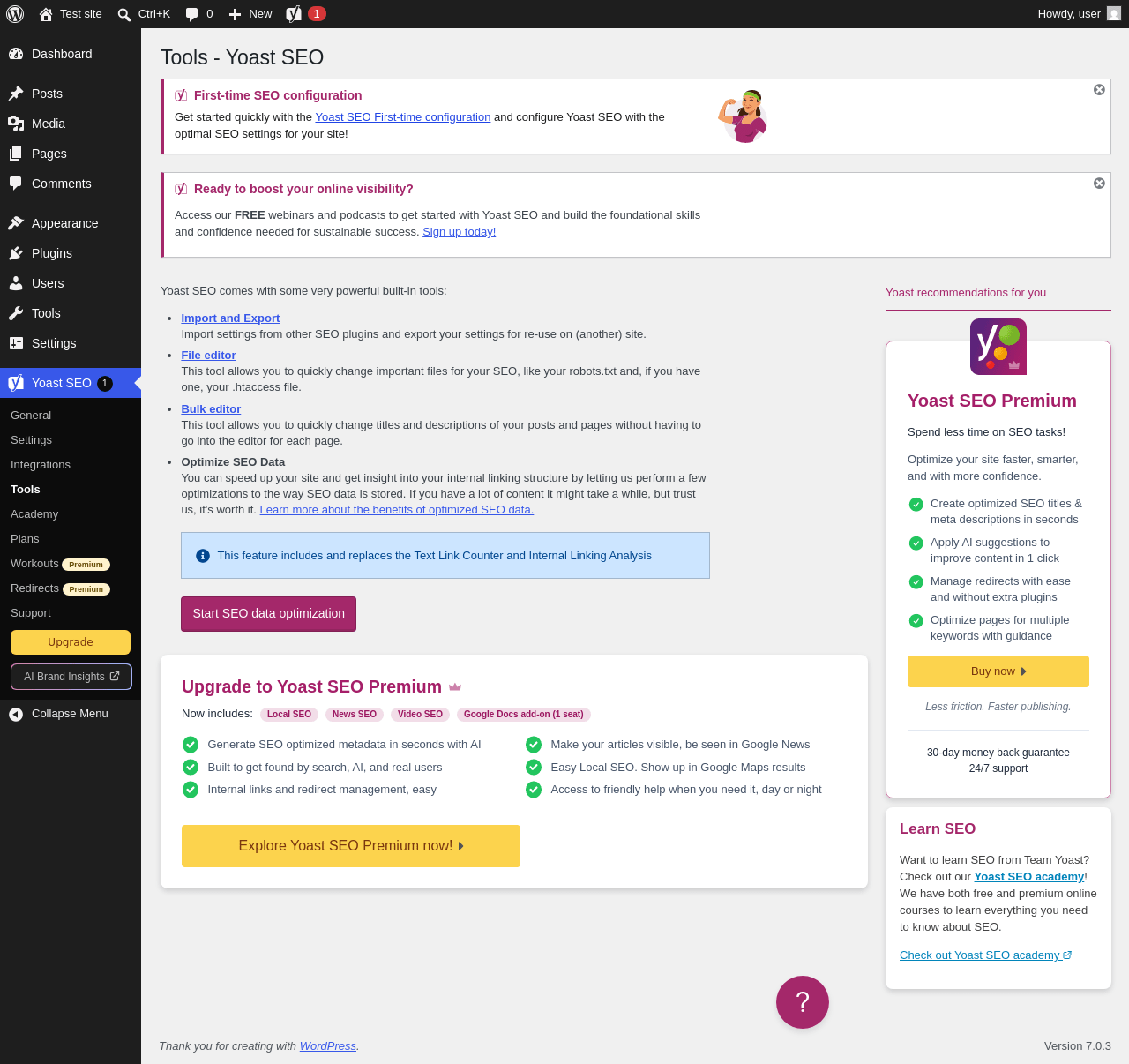Click the Less friction. Faster publishing. tagline
The height and width of the screenshot is (1064, 1129).
[x=998, y=707]
